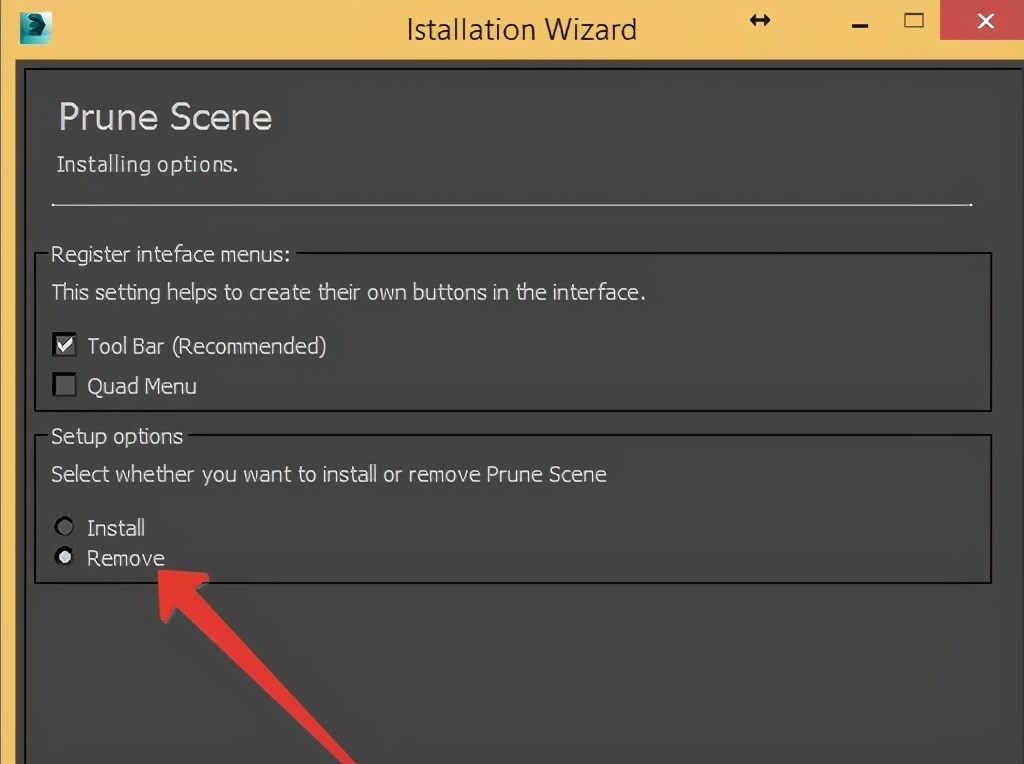Click the 3ds Max app icon in title bar
The height and width of the screenshot is (764, 1024).
(35, 27)
